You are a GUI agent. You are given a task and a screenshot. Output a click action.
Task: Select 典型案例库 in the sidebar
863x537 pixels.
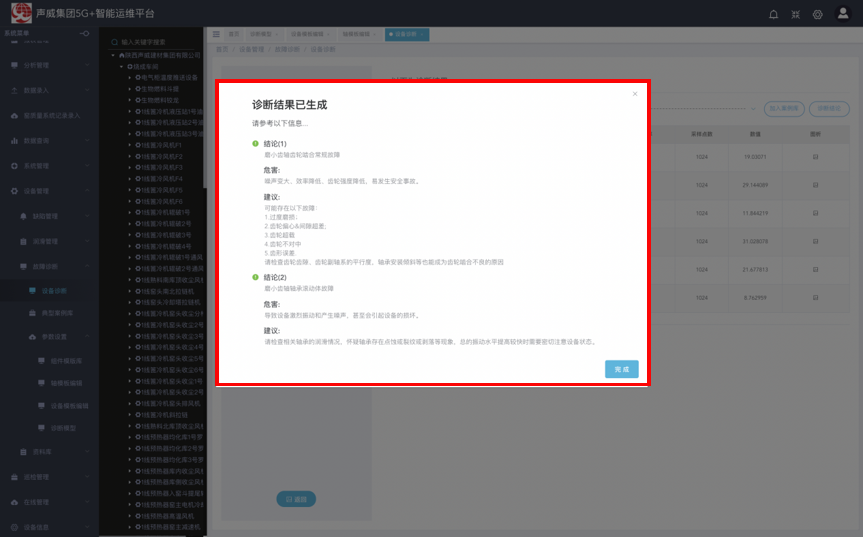(x=56, y=314)
